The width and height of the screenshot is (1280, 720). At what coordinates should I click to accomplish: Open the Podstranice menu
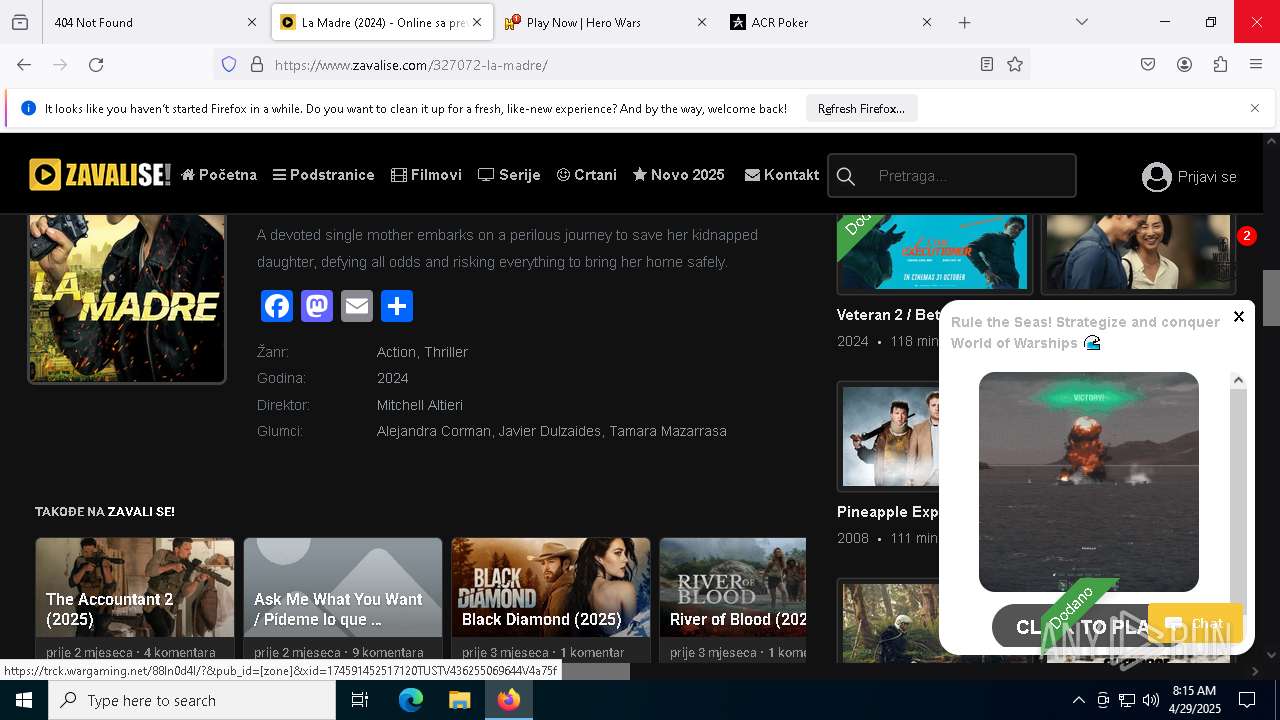(324, 175)
